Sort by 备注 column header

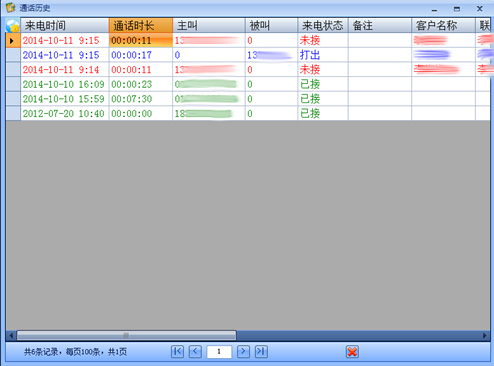pyautogui.click(x=380, y=26)
